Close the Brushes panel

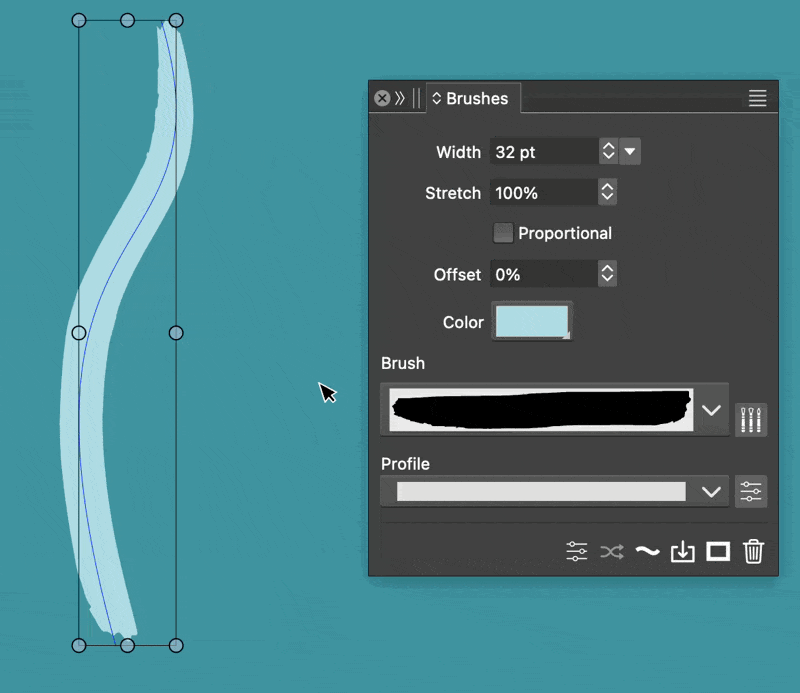click(x=382, y=98)
